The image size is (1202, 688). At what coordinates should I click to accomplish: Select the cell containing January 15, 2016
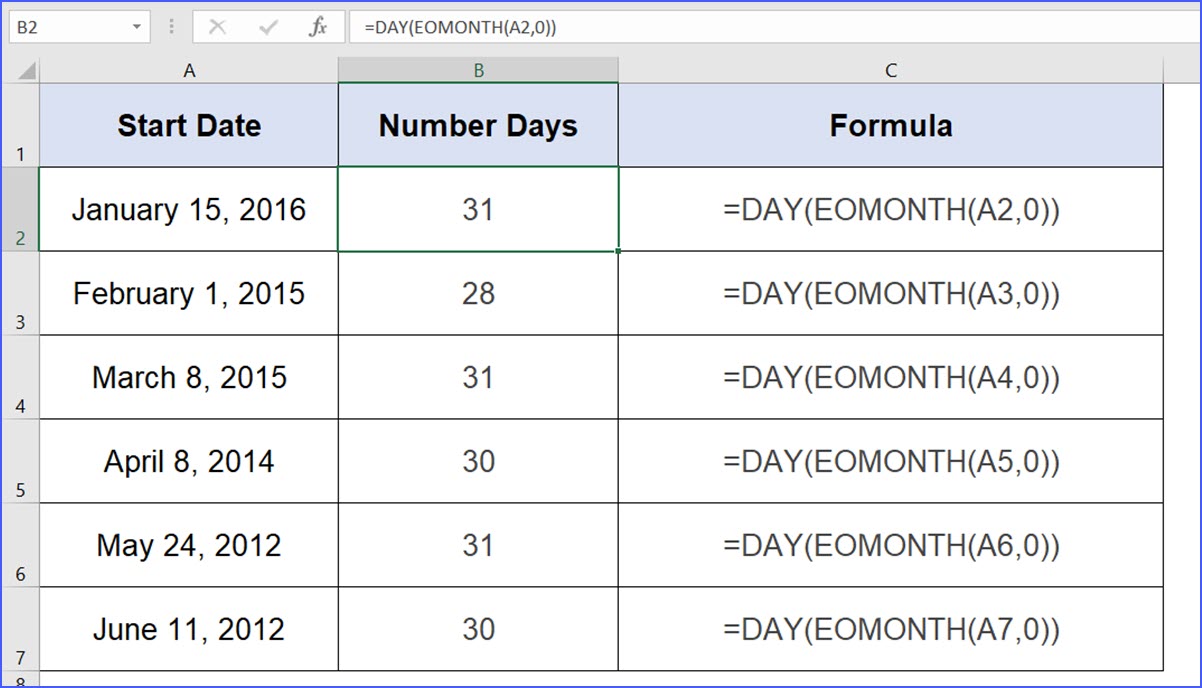point(188,209)
